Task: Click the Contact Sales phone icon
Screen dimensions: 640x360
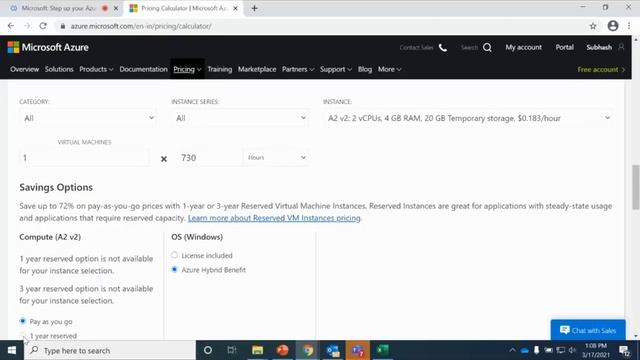Action: (443, 48)
